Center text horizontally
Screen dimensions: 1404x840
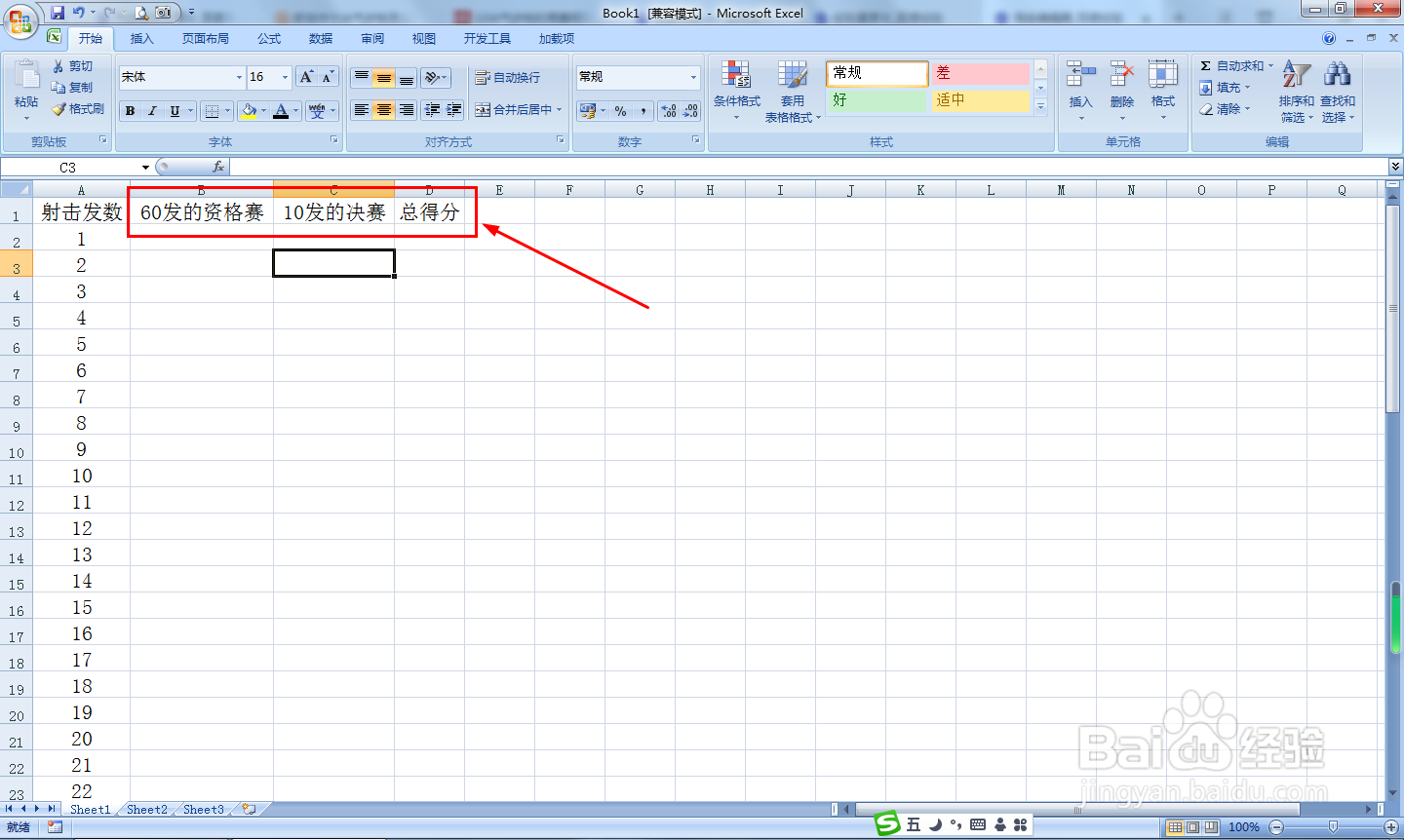tap(384, 110)
